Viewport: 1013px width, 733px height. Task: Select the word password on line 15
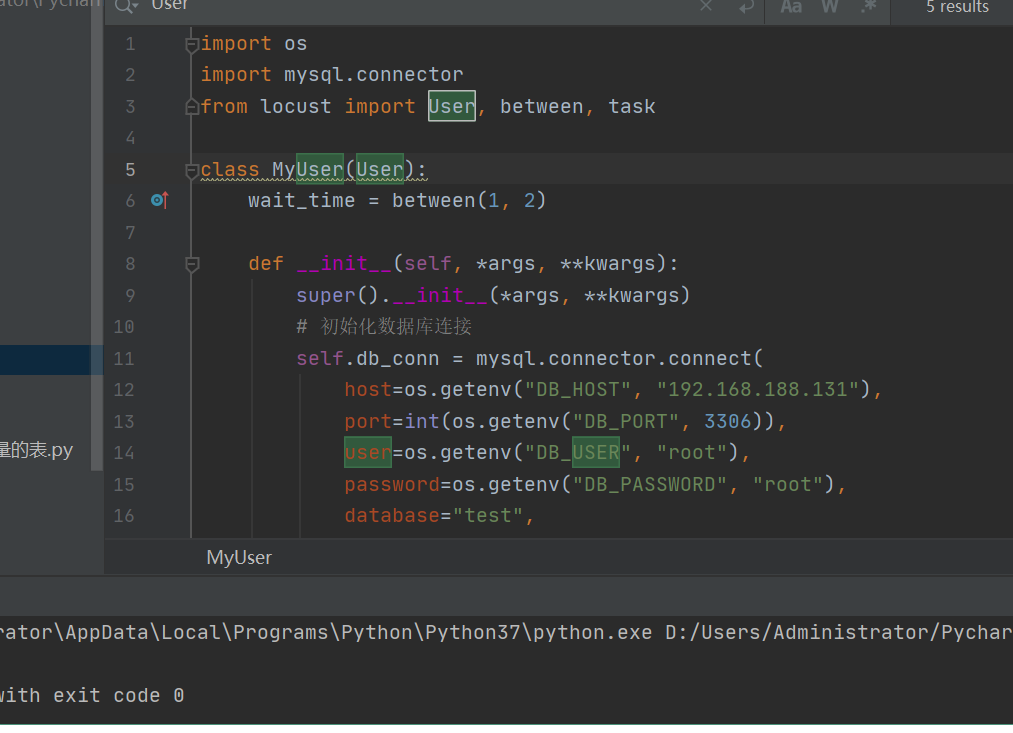[x=392, y=484]
